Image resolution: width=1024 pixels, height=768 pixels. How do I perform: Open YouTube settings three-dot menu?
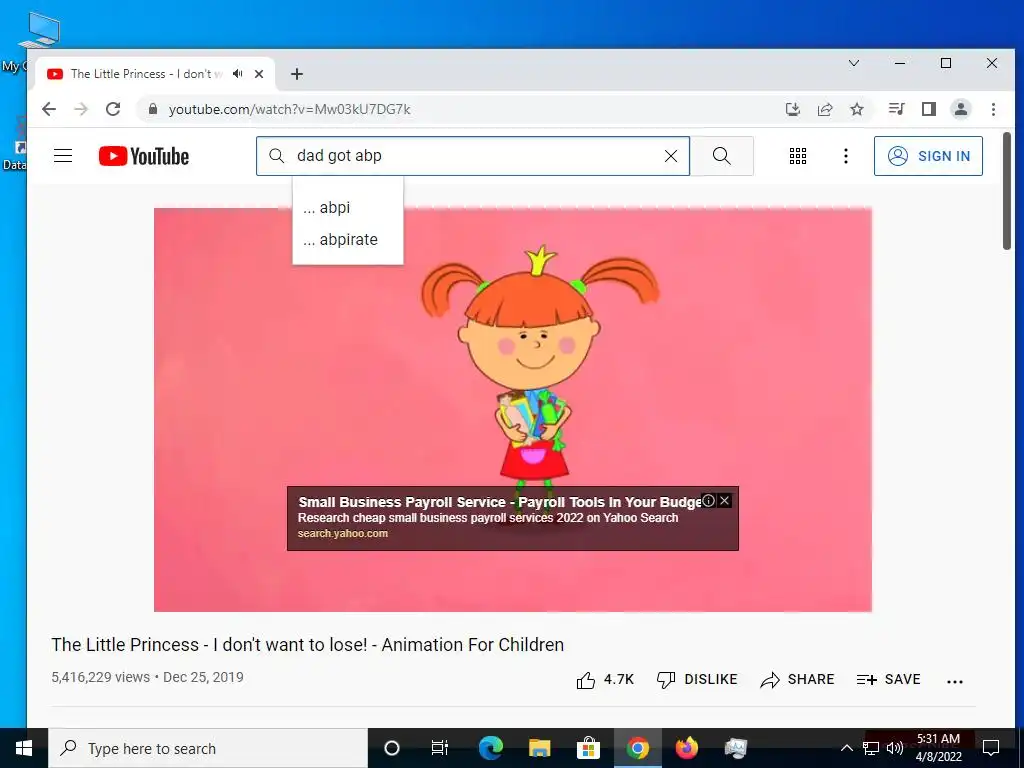(x=846, y=156)
